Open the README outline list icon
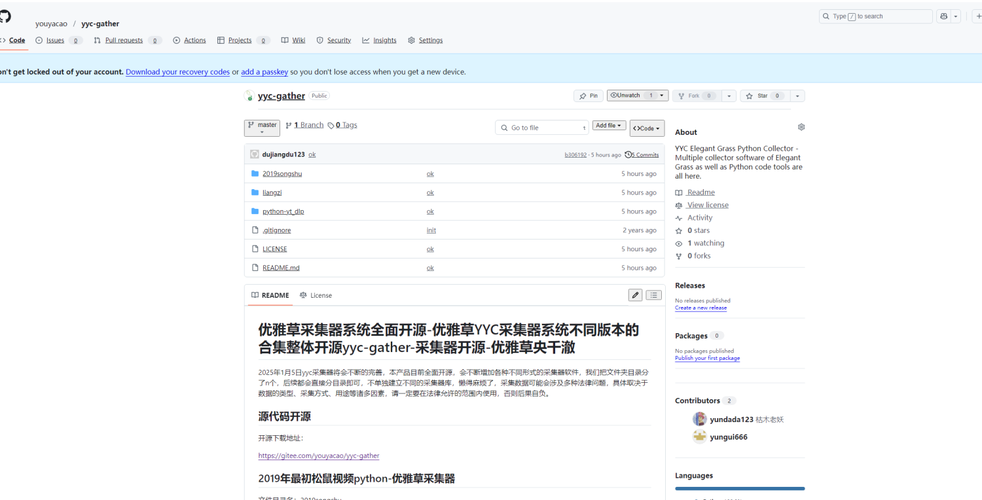This screenshot has width=982, height=500. (654, 295)
